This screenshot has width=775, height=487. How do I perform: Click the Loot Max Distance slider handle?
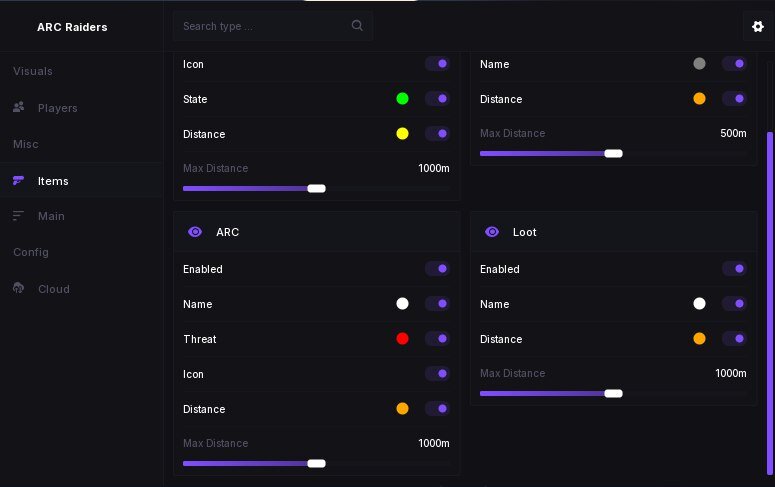pyautogui.click(x=613, y=394)
